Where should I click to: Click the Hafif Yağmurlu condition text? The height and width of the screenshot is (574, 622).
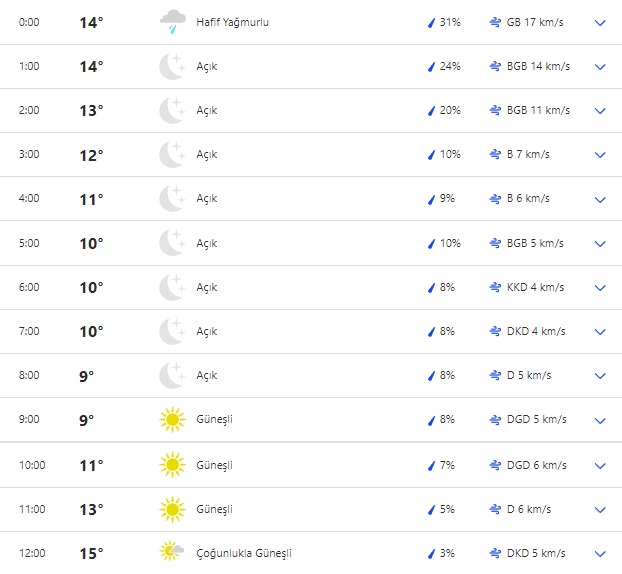[232, 22]
